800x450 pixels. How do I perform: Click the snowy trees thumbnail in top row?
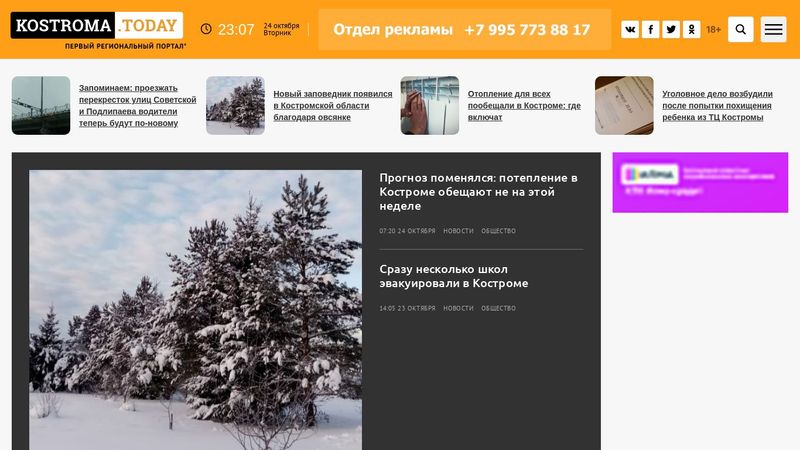tap(235, 106)
